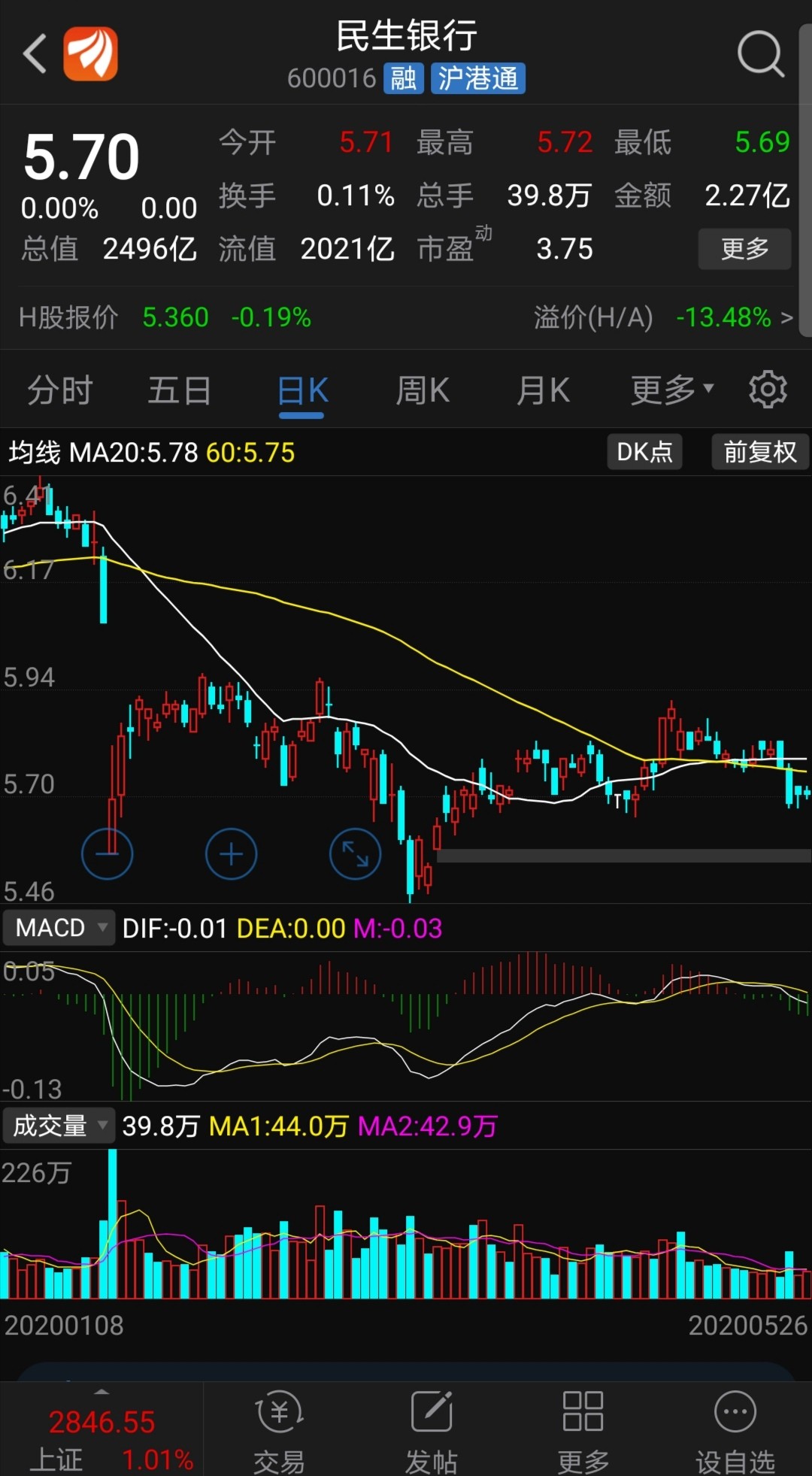812x1476 pixels.
Task: Tap the MA 60:5.75 label
Action: pyautogui.click(x=250, y=453)
